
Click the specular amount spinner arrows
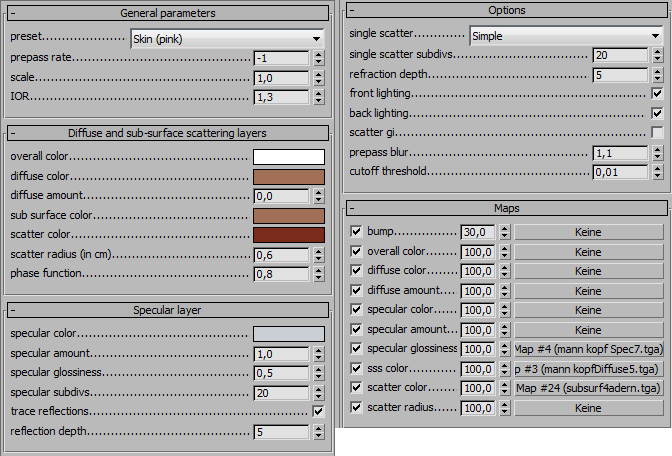(318, 354)
